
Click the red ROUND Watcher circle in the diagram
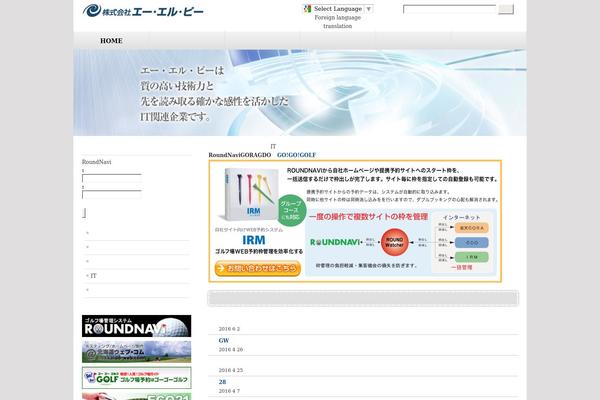[x=395, y=242]
